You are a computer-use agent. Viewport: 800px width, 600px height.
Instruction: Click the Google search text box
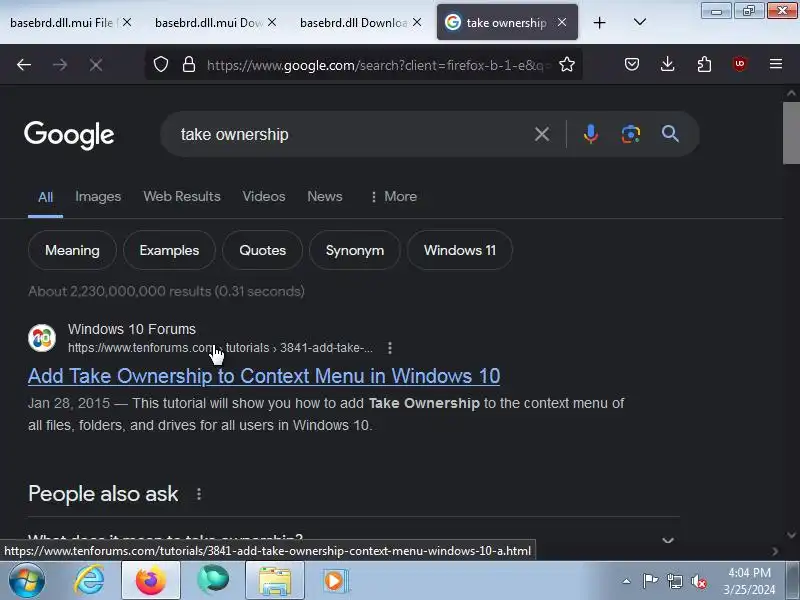(352, 134)
